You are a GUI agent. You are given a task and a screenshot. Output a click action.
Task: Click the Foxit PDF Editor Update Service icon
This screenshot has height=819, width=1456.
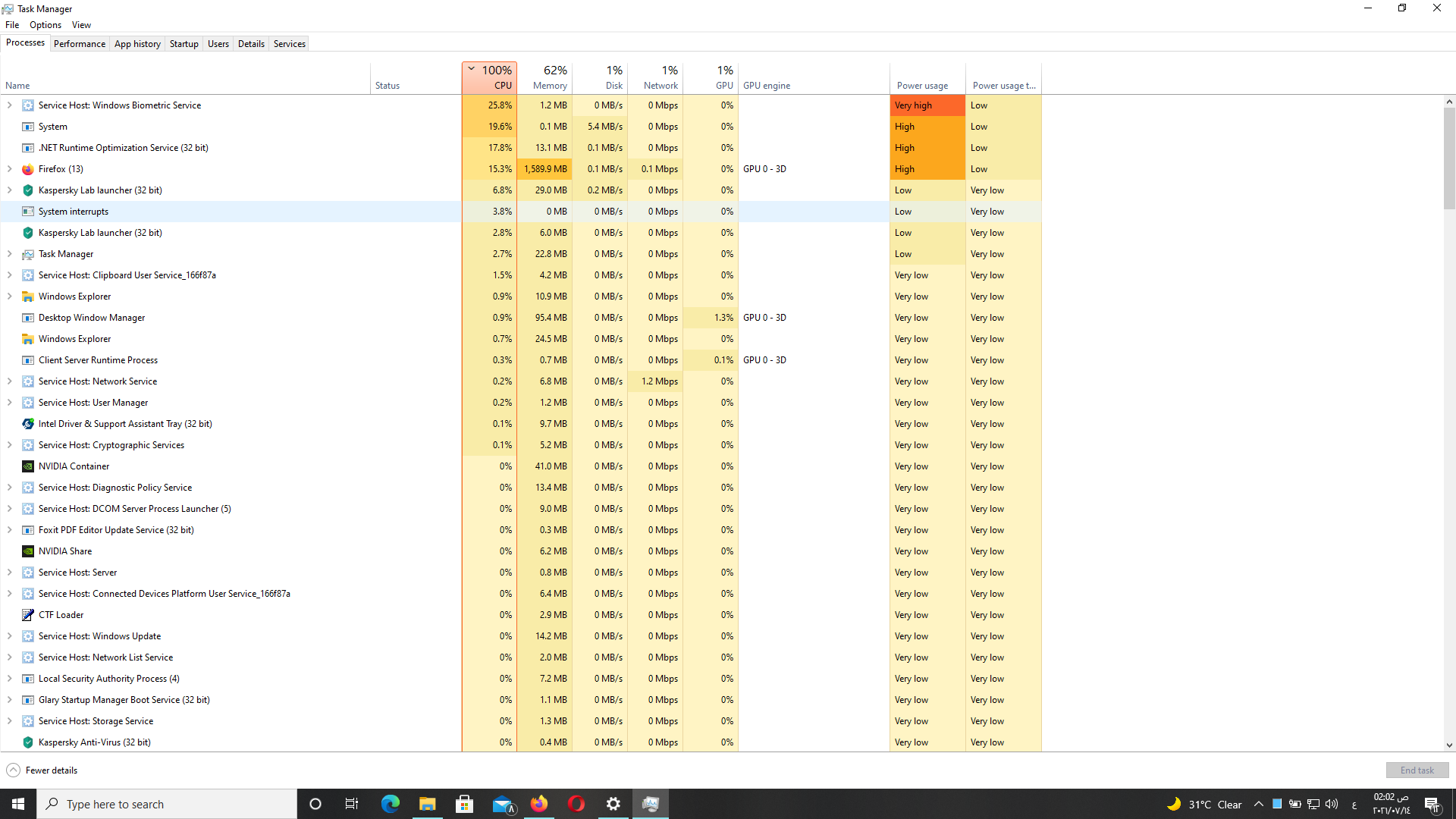tap(28, 530)
